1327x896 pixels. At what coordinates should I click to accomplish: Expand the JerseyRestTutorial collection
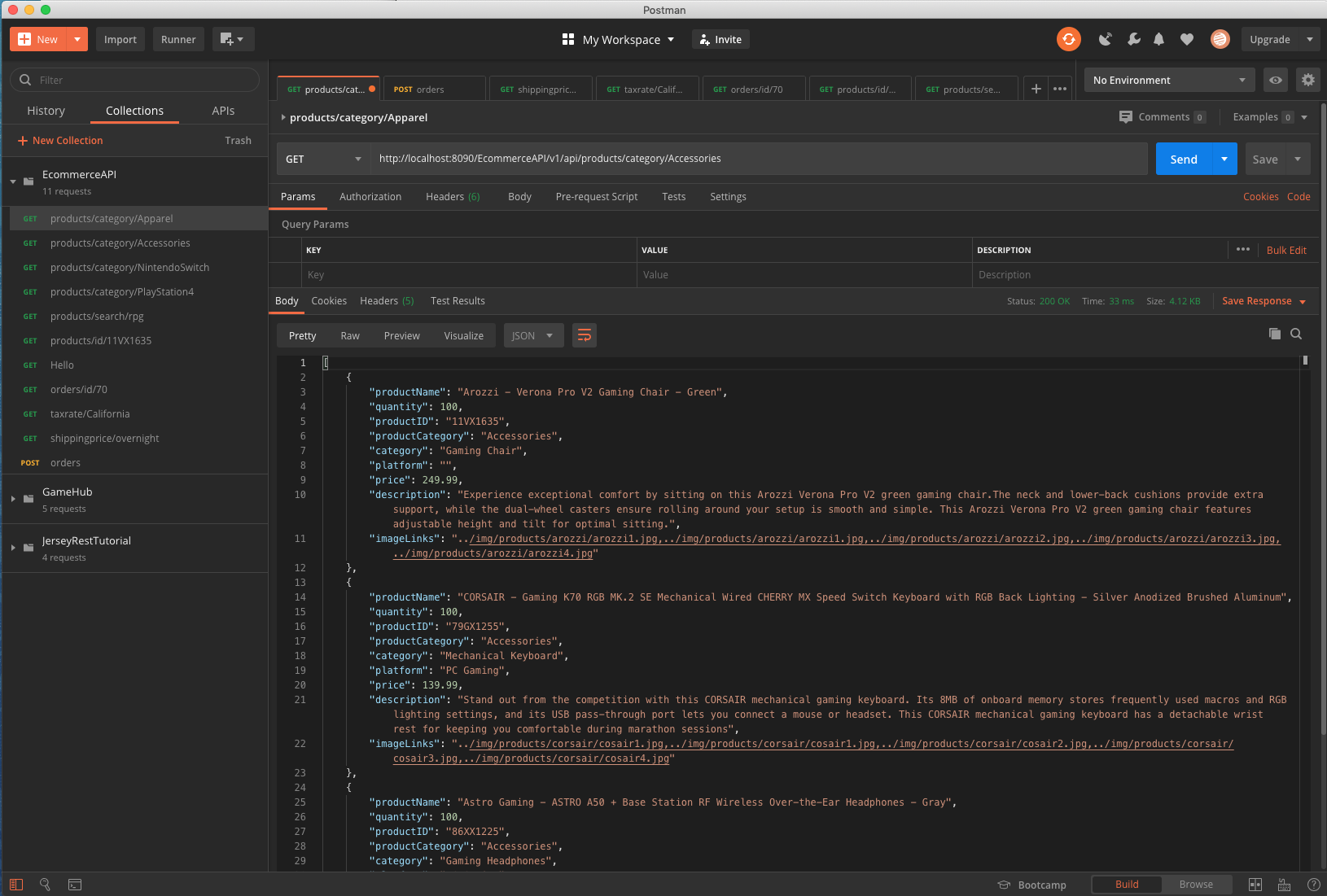13,548
